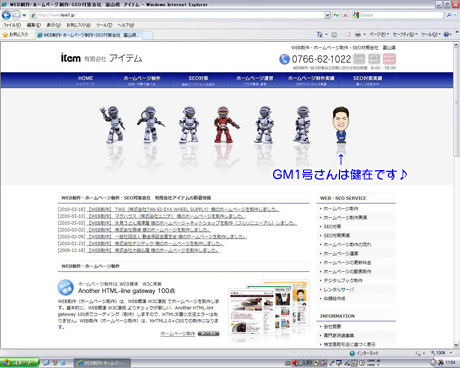Select the WEB制作 page tab

89,35
